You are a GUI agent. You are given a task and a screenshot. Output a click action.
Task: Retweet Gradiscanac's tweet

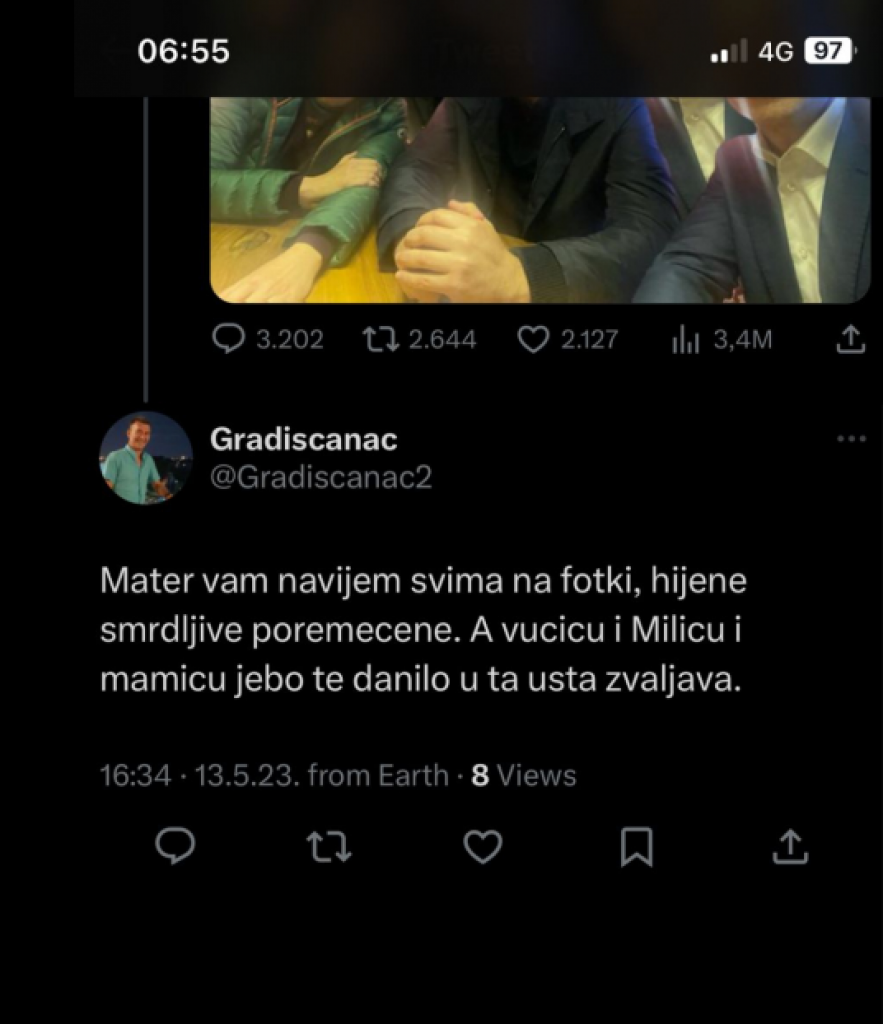tap(330, 849)
